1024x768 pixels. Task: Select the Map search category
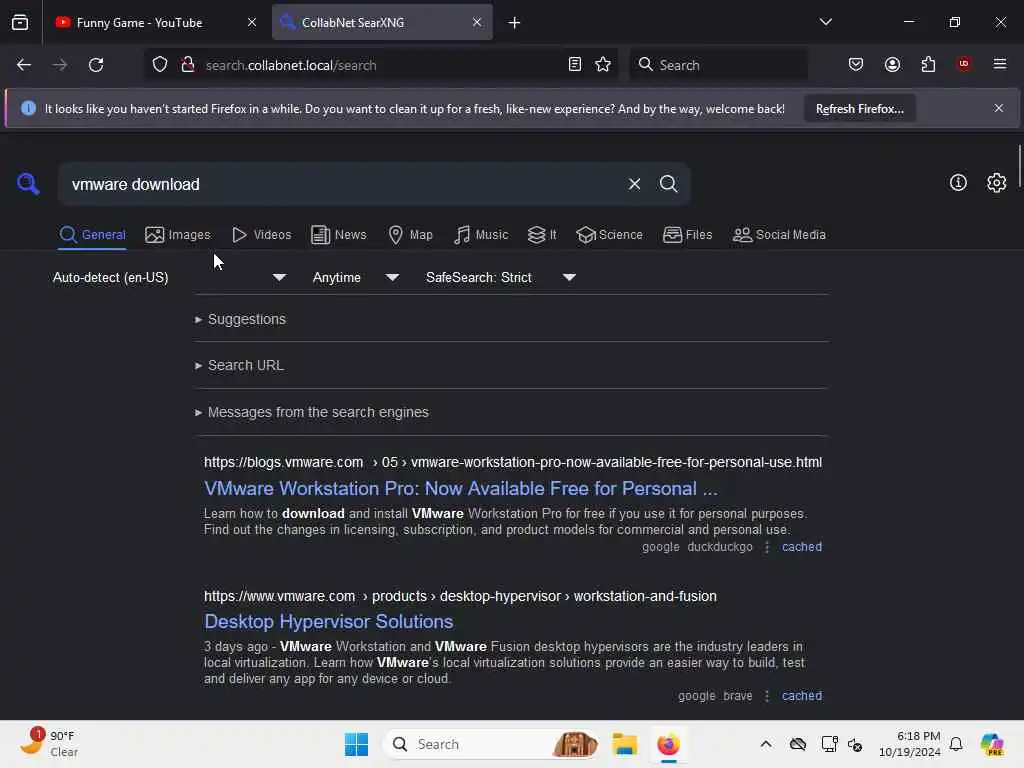tap(410, 234)
